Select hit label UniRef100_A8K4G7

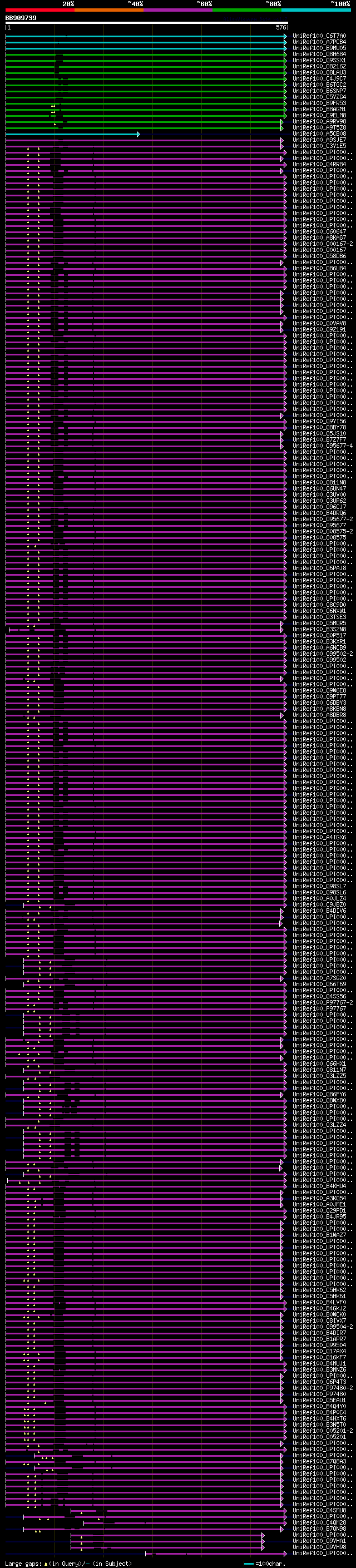click(x=319, y=238)
